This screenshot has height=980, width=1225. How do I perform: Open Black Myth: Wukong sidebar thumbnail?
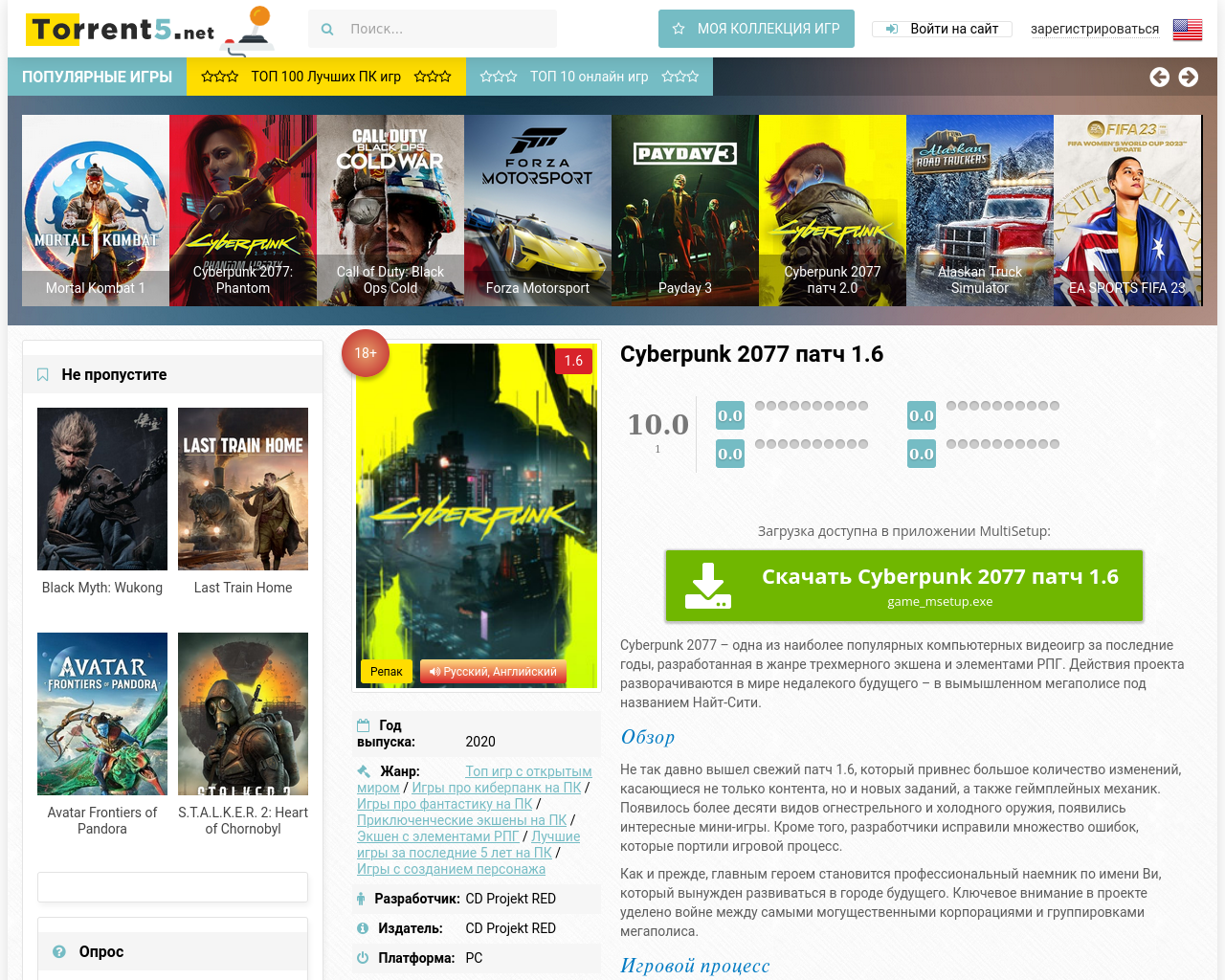coord(102,489)
